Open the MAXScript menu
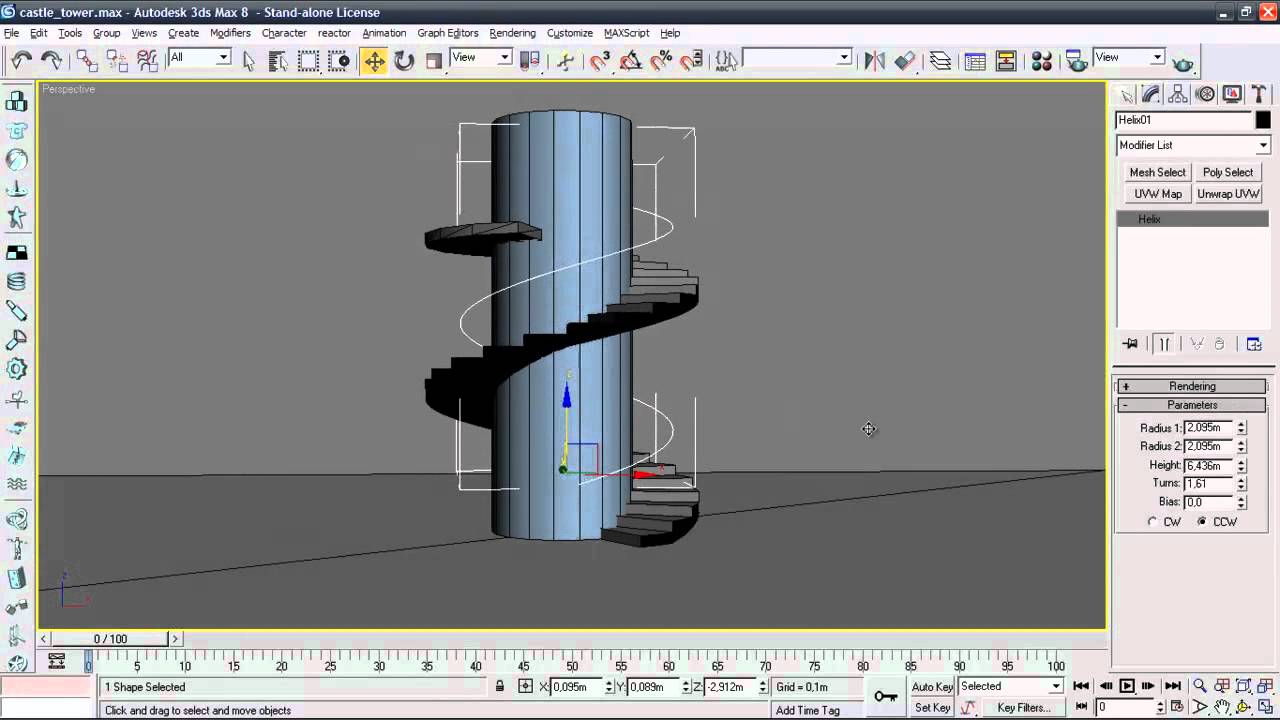Viewport: 1280px width, 720px height. pyautogui.click(x=626, y=33)
